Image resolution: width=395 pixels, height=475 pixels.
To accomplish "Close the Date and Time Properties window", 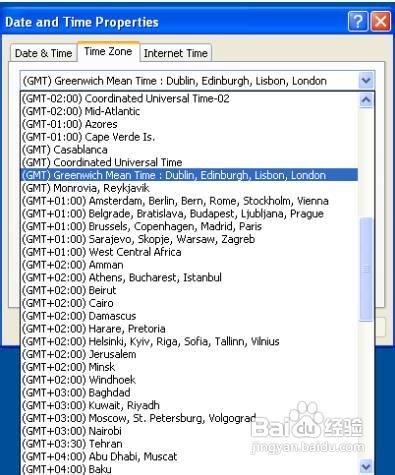I will click(x=381, y=22).
